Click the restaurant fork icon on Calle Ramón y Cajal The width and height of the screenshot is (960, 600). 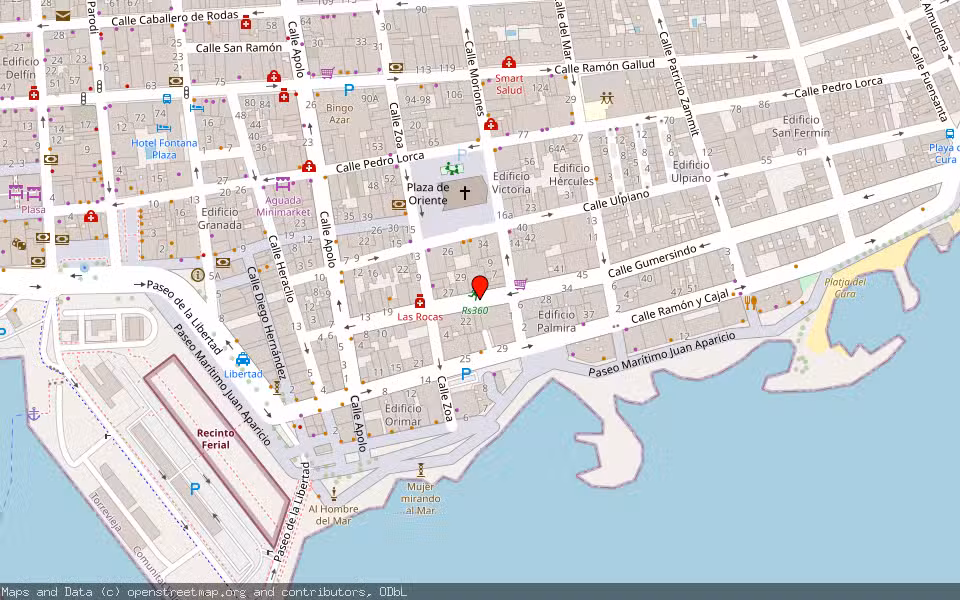(x=750, y=302)
